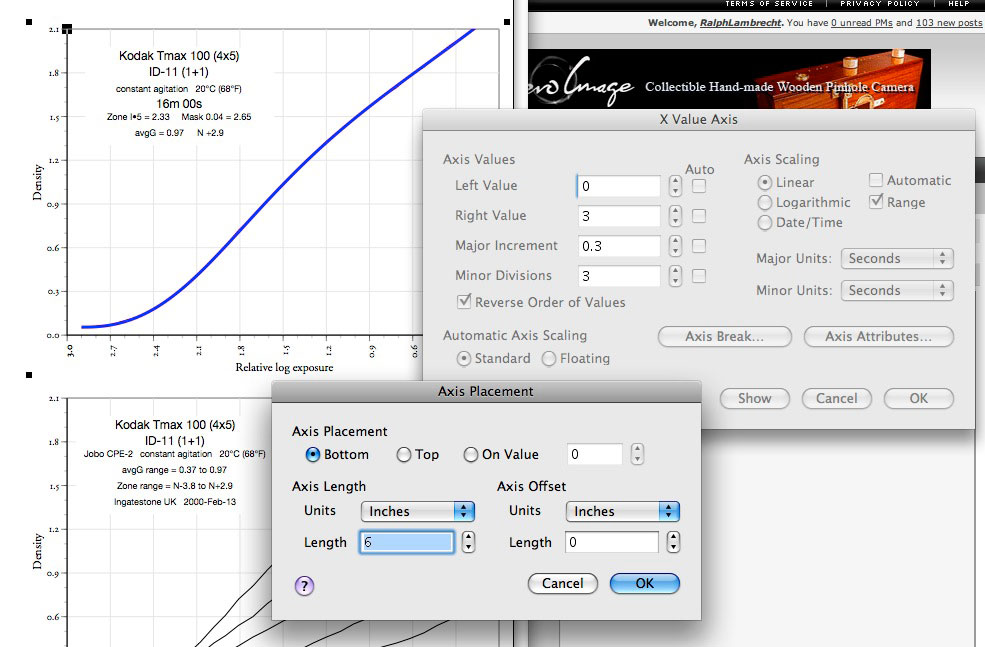Open the Axis Offset Units dropdown
This screenshot has height=647, width=985.
[623, 511]
